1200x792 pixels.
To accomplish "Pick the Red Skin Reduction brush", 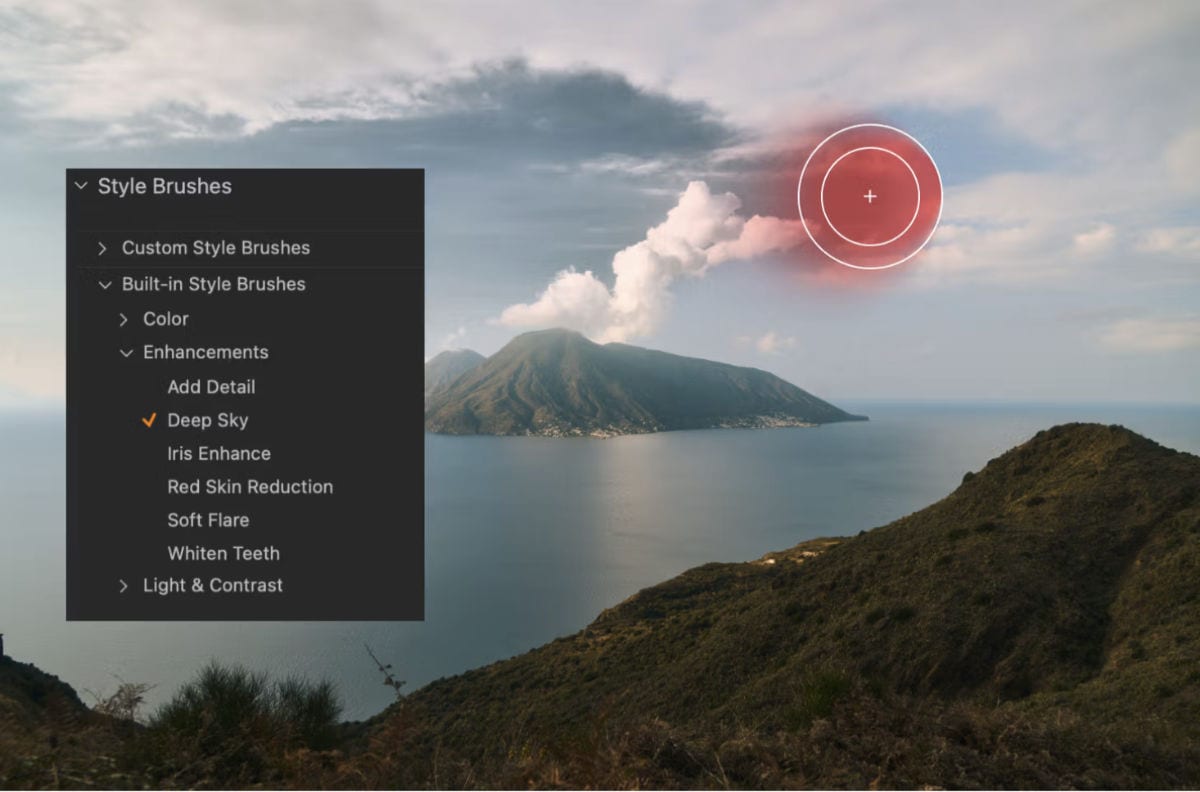I will pos(249,487).
